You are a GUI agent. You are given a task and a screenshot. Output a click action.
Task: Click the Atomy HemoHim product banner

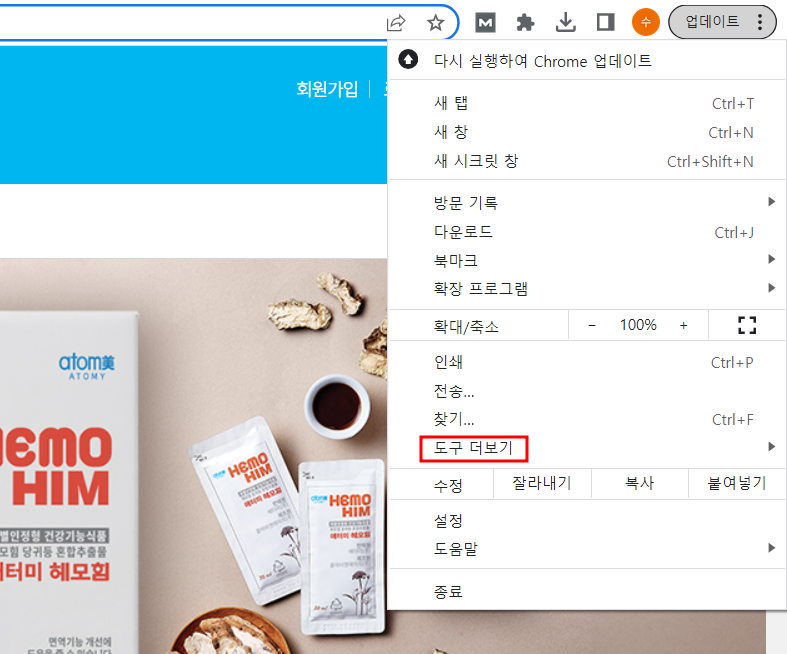click(x=193, y=456)
